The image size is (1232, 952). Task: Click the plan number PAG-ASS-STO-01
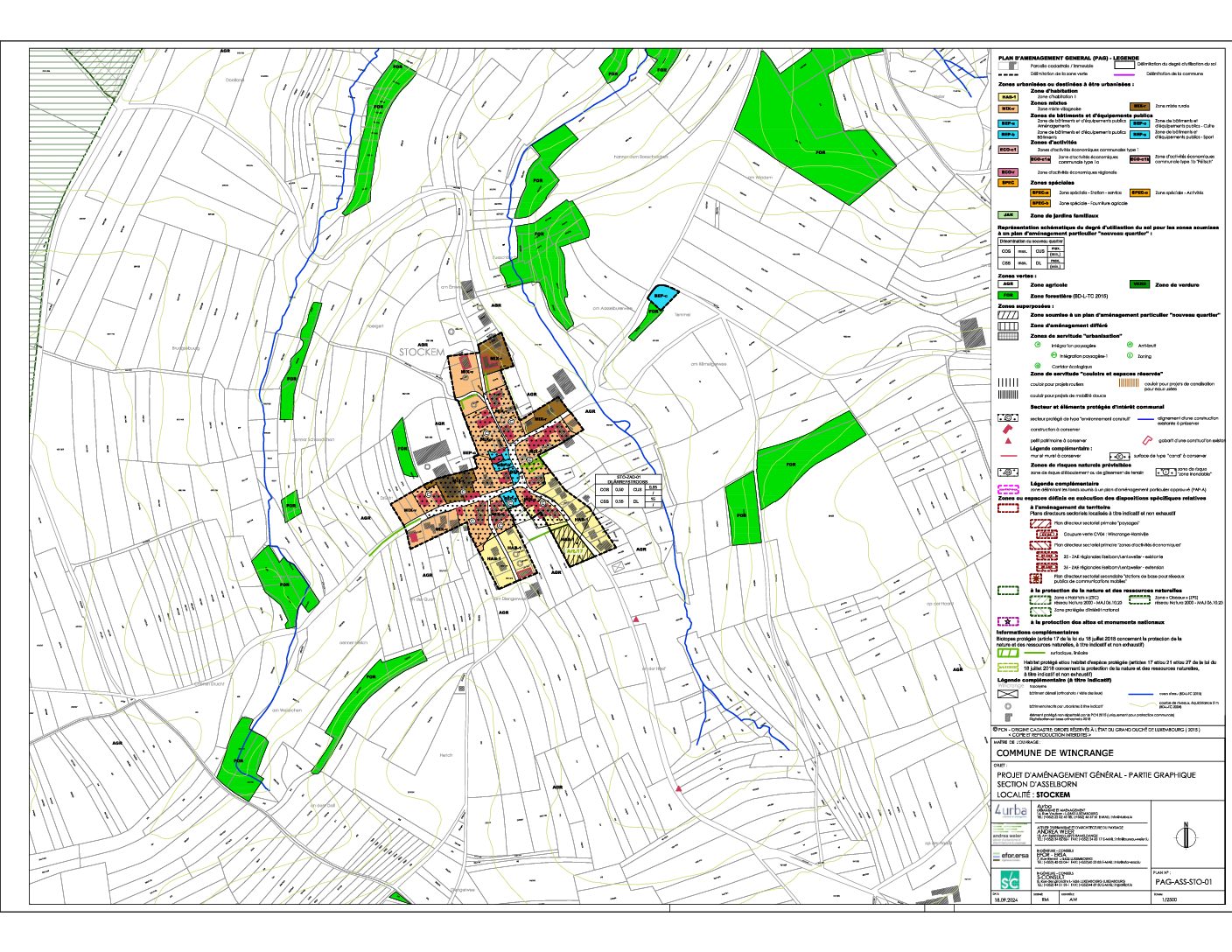click(1183, 883)
